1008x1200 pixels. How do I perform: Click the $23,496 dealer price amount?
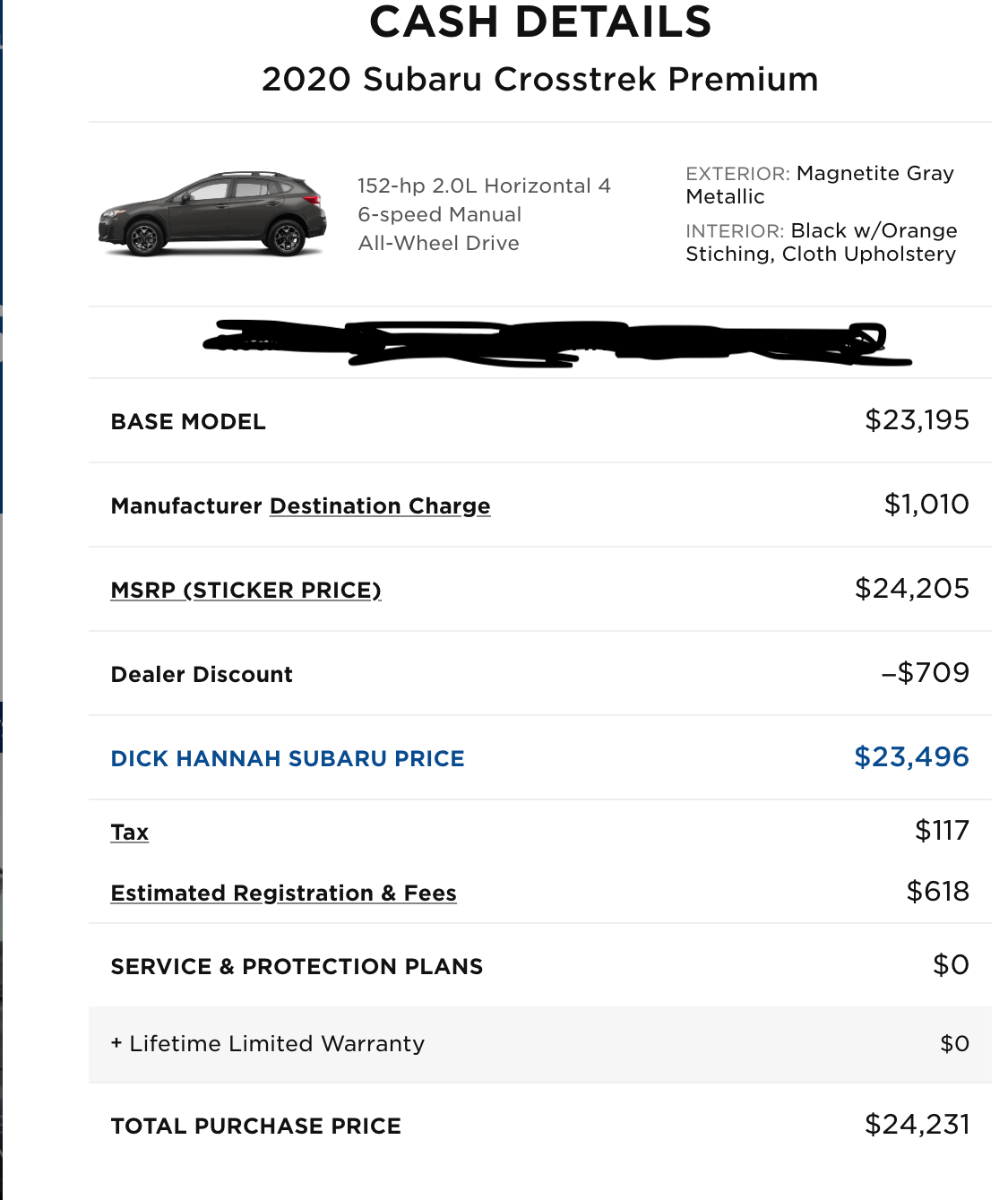coord(911,757)
